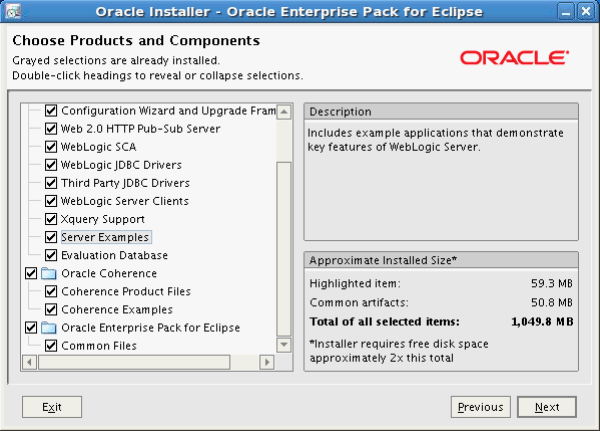Uncheck the Common Files checkbox
Image resolution: width=600 pixels, height=431 pixels.
coord(51,346)
